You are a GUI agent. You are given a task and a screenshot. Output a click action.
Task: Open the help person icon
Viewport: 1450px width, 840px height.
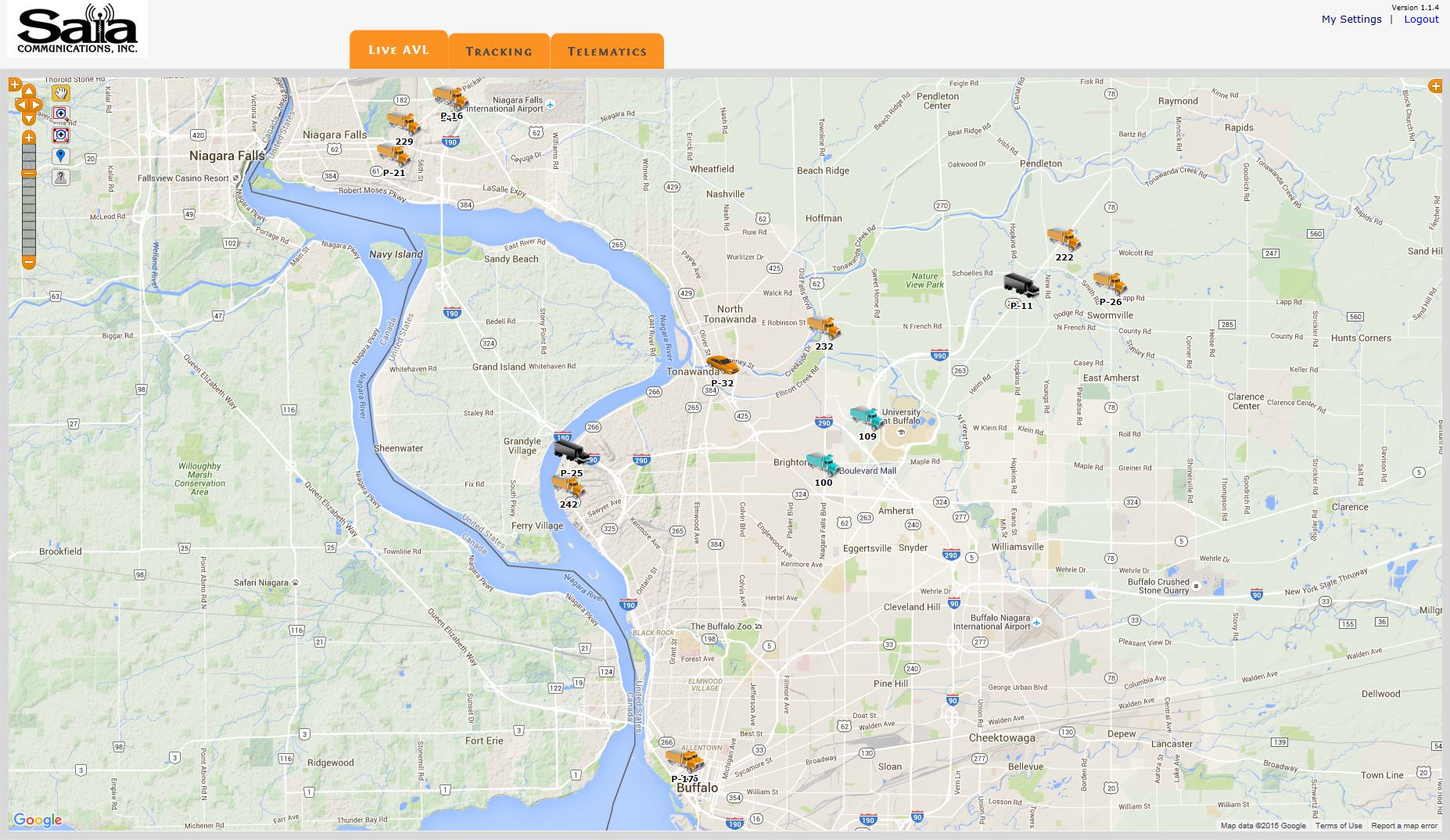(61, 178)
